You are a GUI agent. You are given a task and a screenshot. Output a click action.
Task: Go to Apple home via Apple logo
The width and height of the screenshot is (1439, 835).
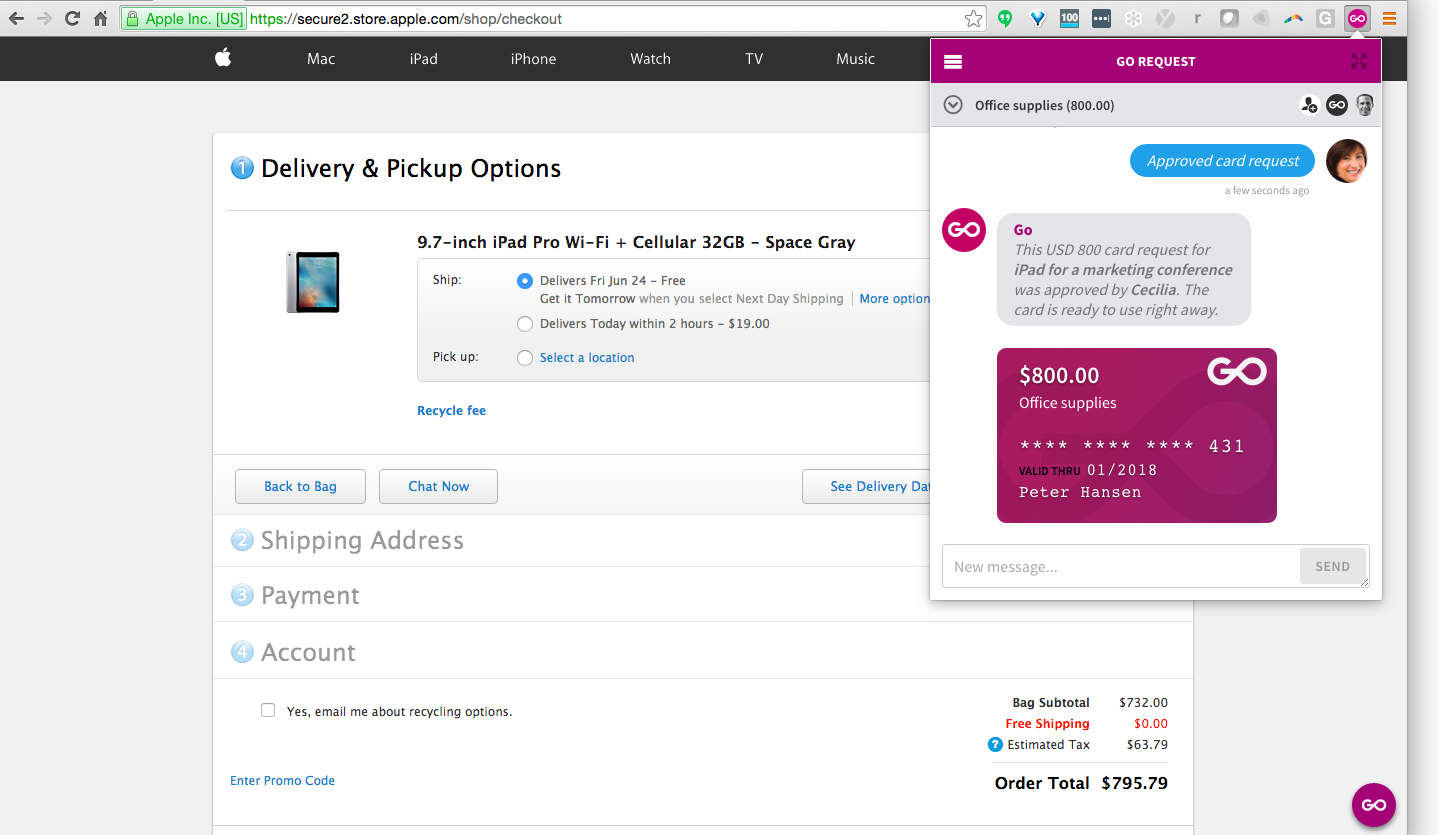pyautogui.click(x=222, y=58)
